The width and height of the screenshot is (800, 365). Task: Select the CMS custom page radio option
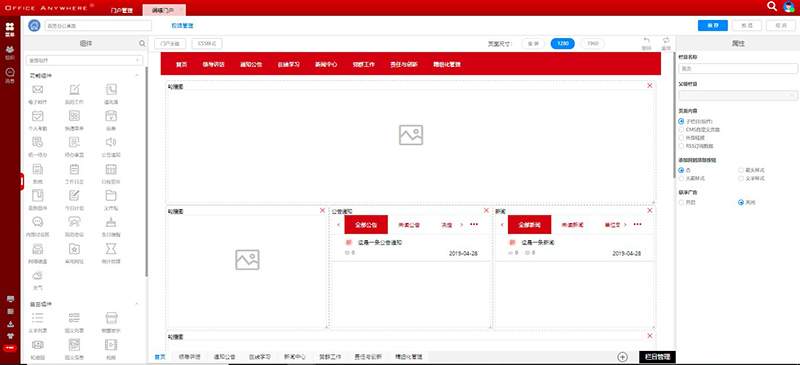click(681, 130)
